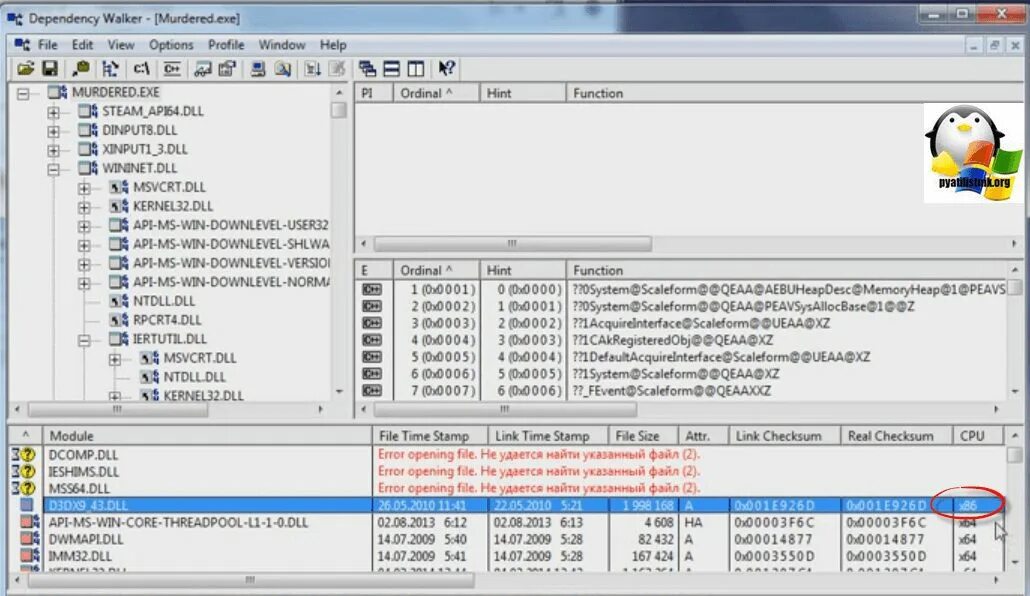The width and height of the screenshot is (1030, 596).
Task: Sort by CPU column header
Action: tap(977, 436)
